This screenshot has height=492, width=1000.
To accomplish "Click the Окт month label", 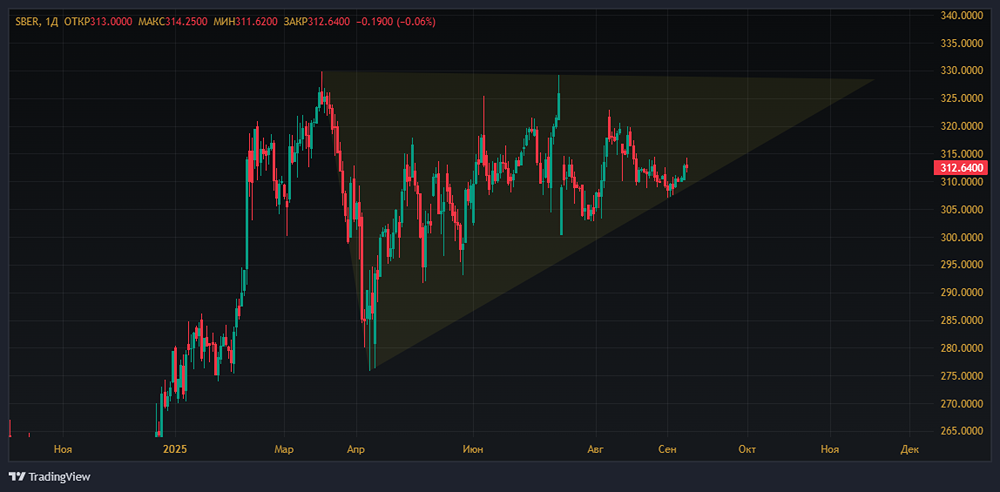I will 747,449.
